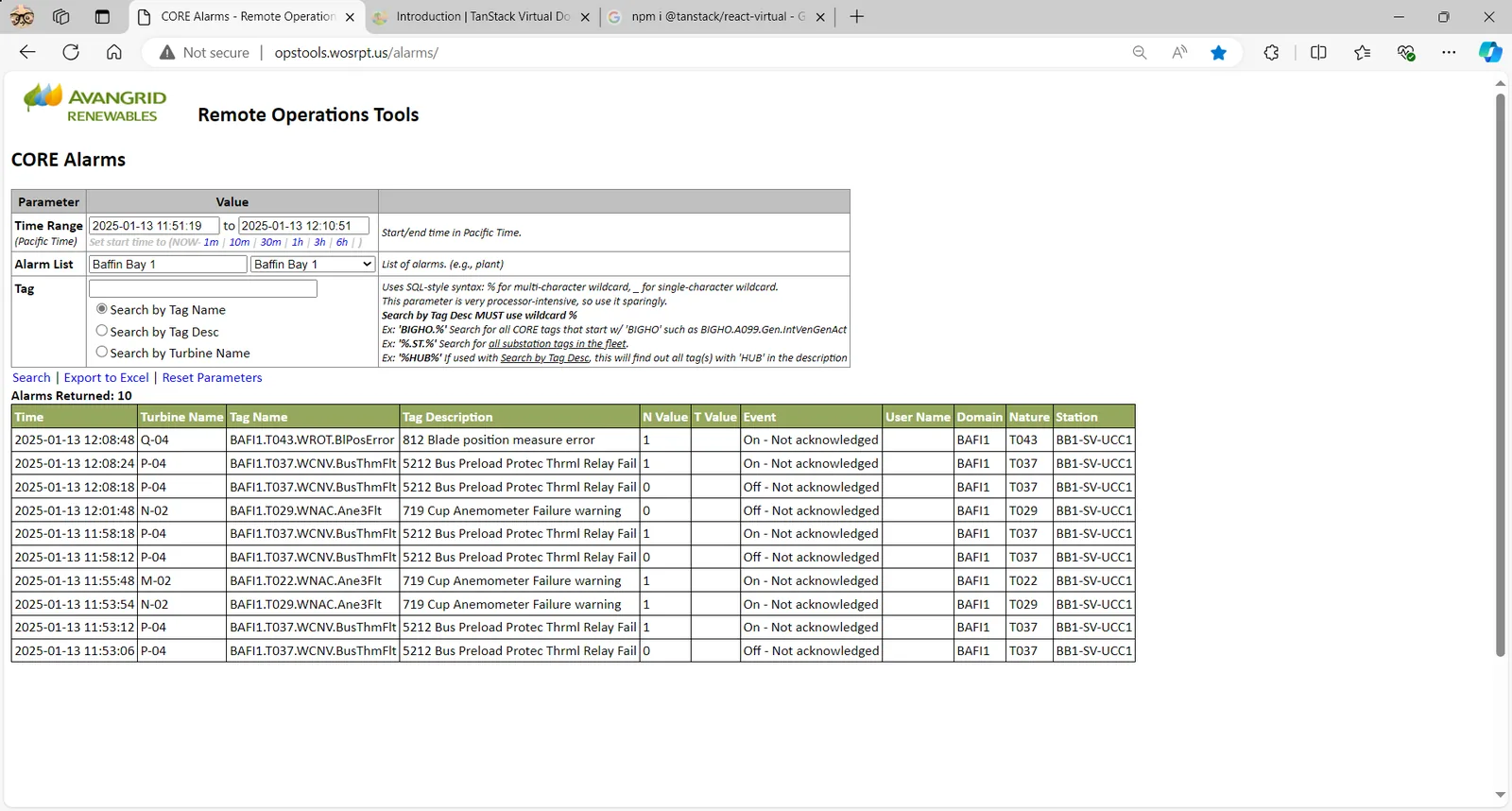Select Search by Tag Name radio
Screen dimensions: 1512x811
pyautogui.click(x=102, y=309)
